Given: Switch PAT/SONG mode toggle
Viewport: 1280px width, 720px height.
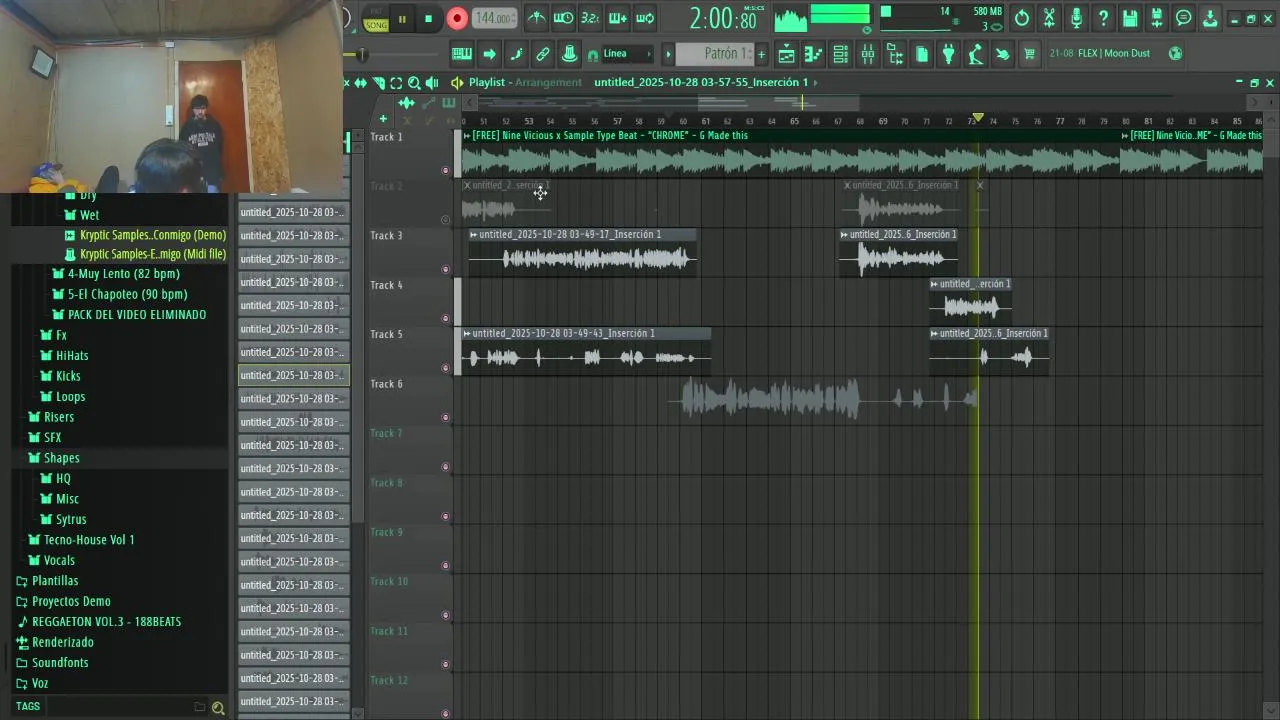Looking at the screenshot, I should coord(376,19).
